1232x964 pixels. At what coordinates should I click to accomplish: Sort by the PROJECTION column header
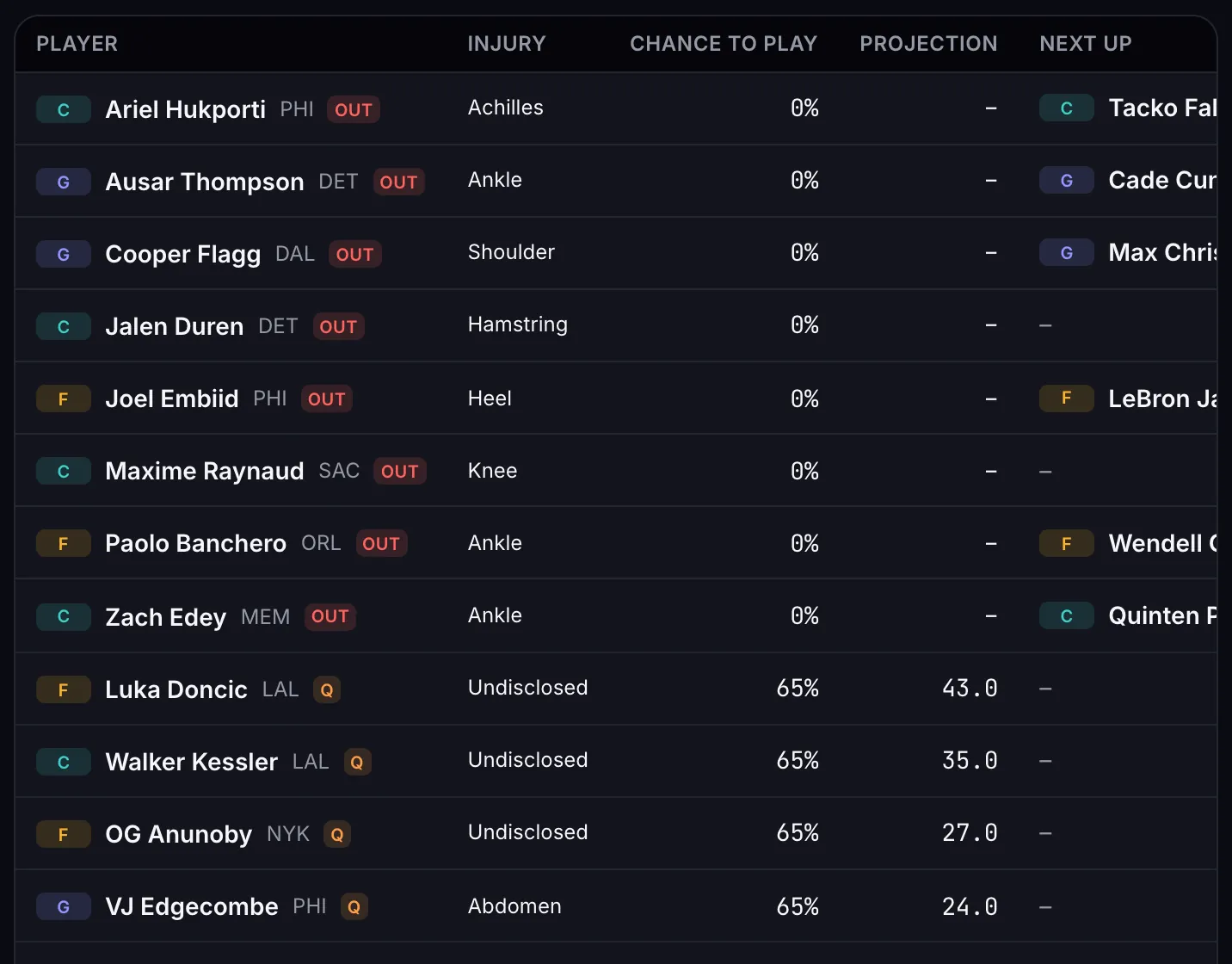click(928, 44)
